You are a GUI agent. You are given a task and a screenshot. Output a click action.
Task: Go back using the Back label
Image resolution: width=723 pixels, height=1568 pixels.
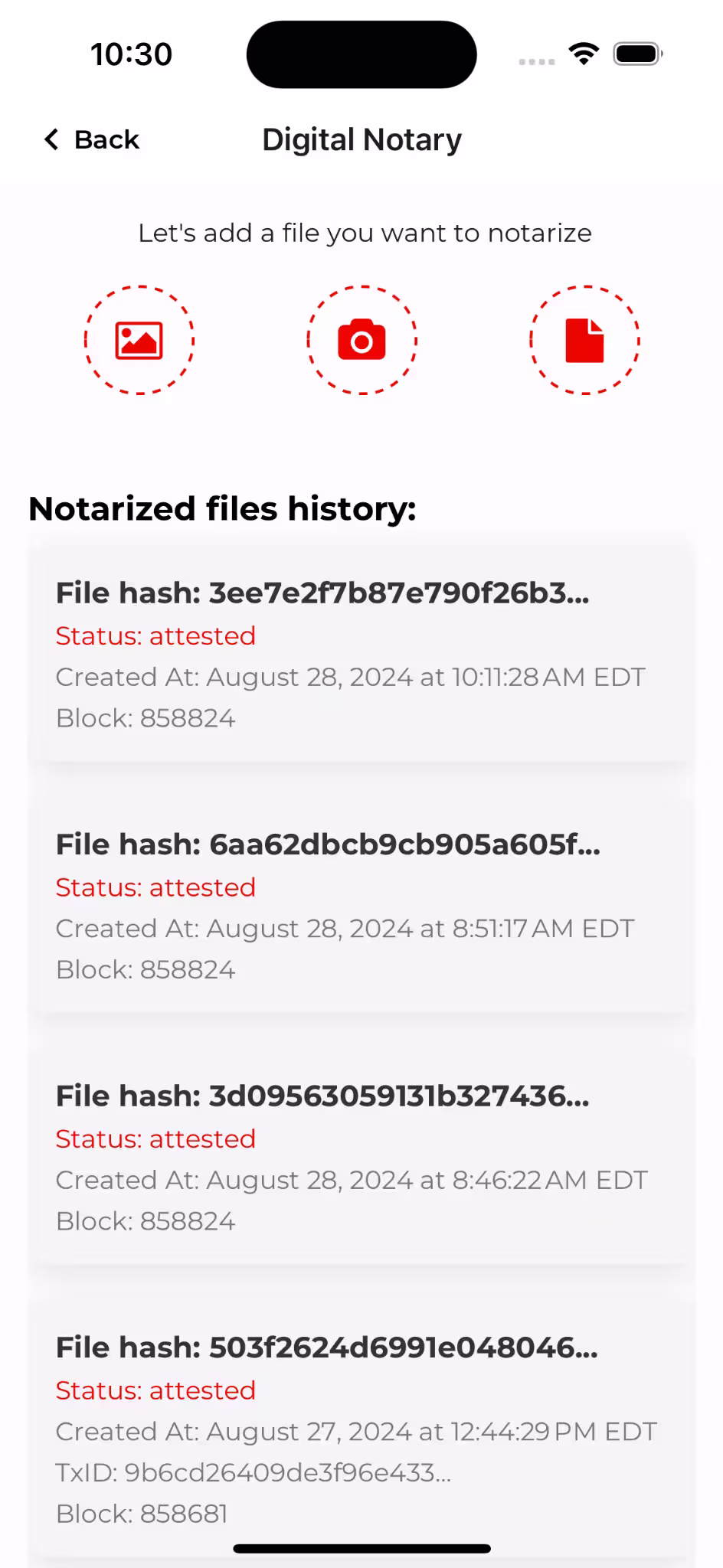pos(106,139)
